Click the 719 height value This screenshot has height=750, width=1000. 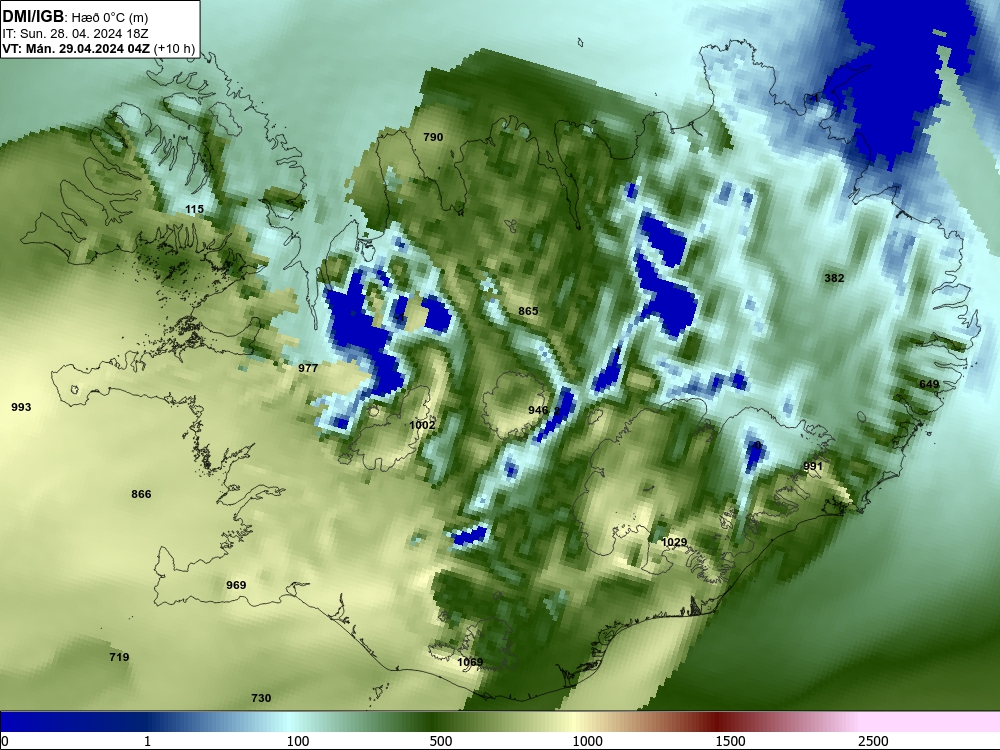pyautogui.click(x=119, y=657)
